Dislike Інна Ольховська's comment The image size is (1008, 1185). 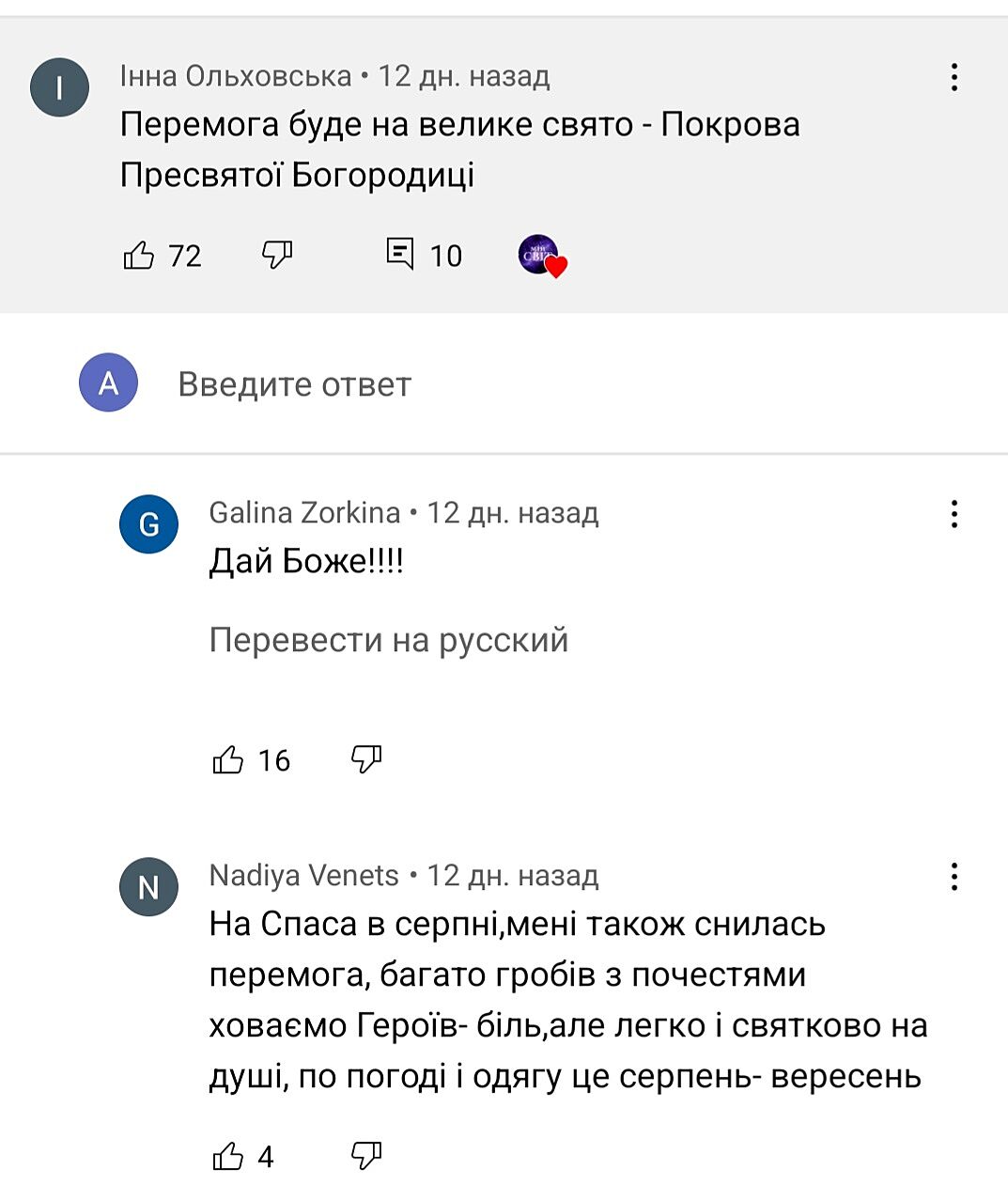tap(277, 255)
